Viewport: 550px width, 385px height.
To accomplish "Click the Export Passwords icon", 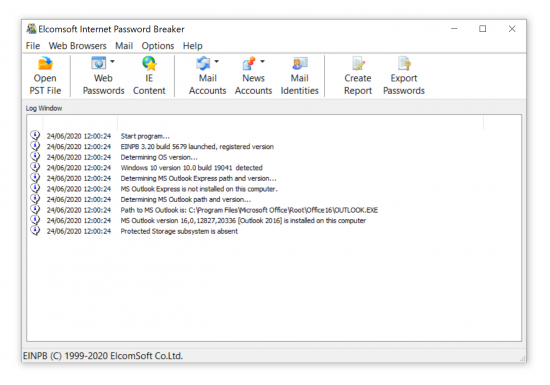I will [404, 63].
